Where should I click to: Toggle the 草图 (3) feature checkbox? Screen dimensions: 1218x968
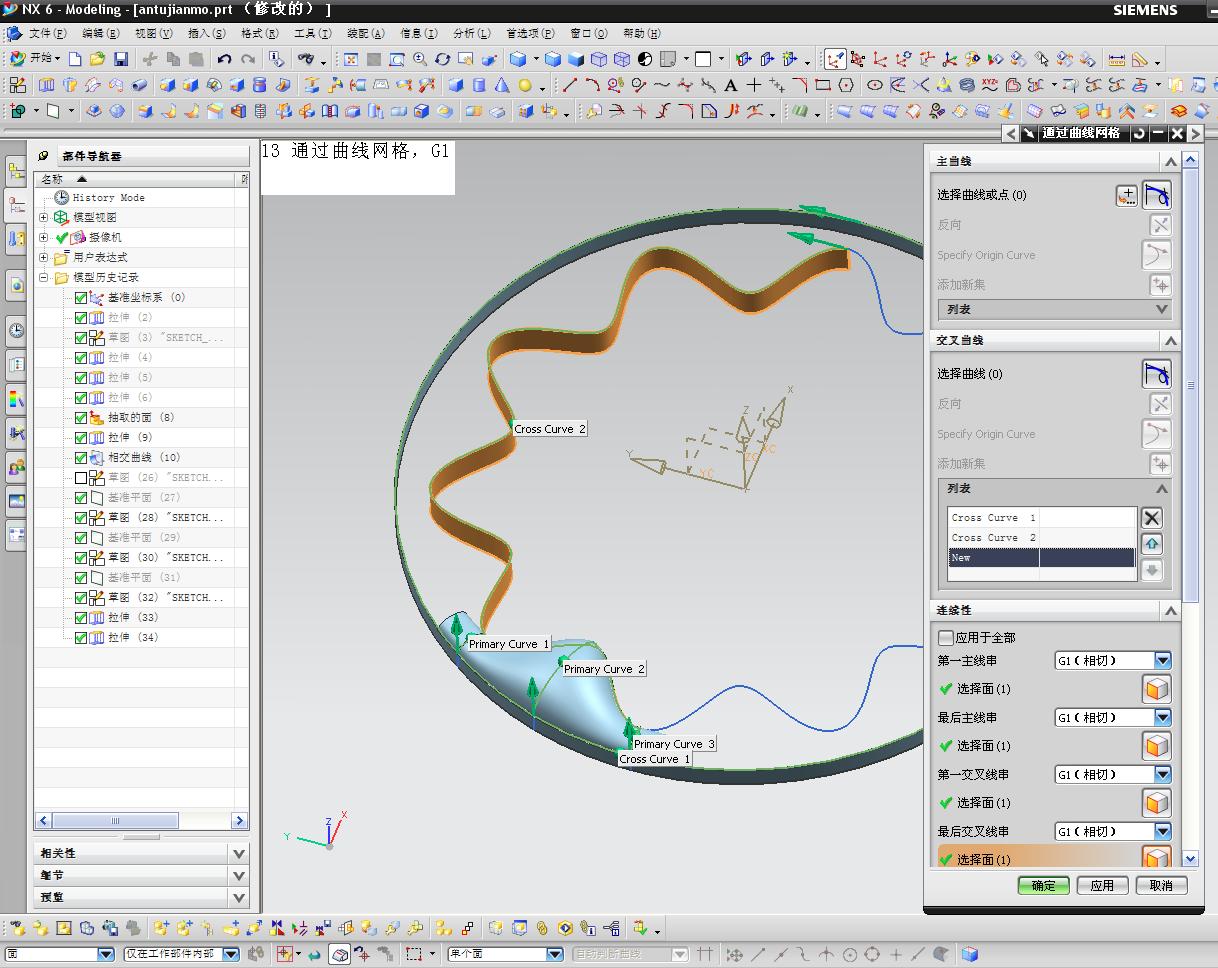pos(81,337)
